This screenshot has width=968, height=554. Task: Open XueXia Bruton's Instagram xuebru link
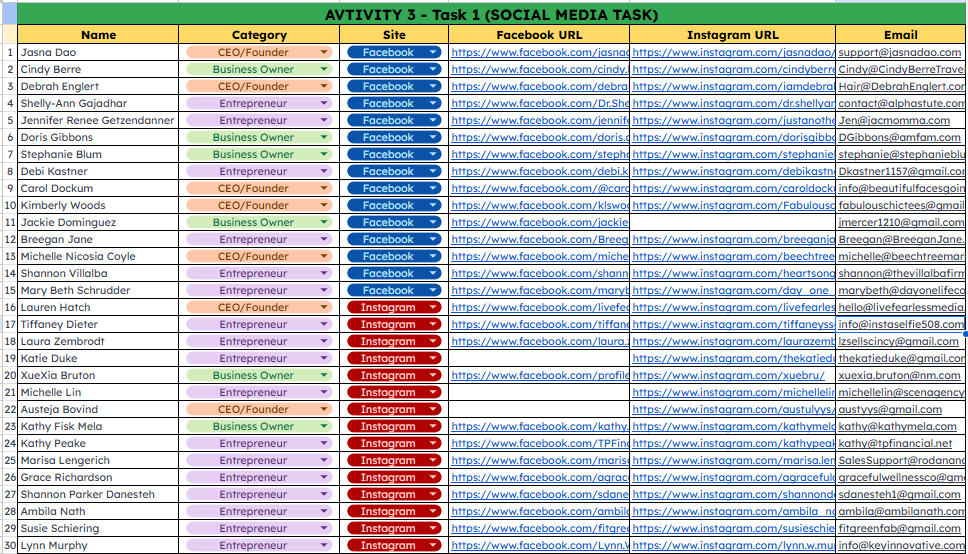728,375
